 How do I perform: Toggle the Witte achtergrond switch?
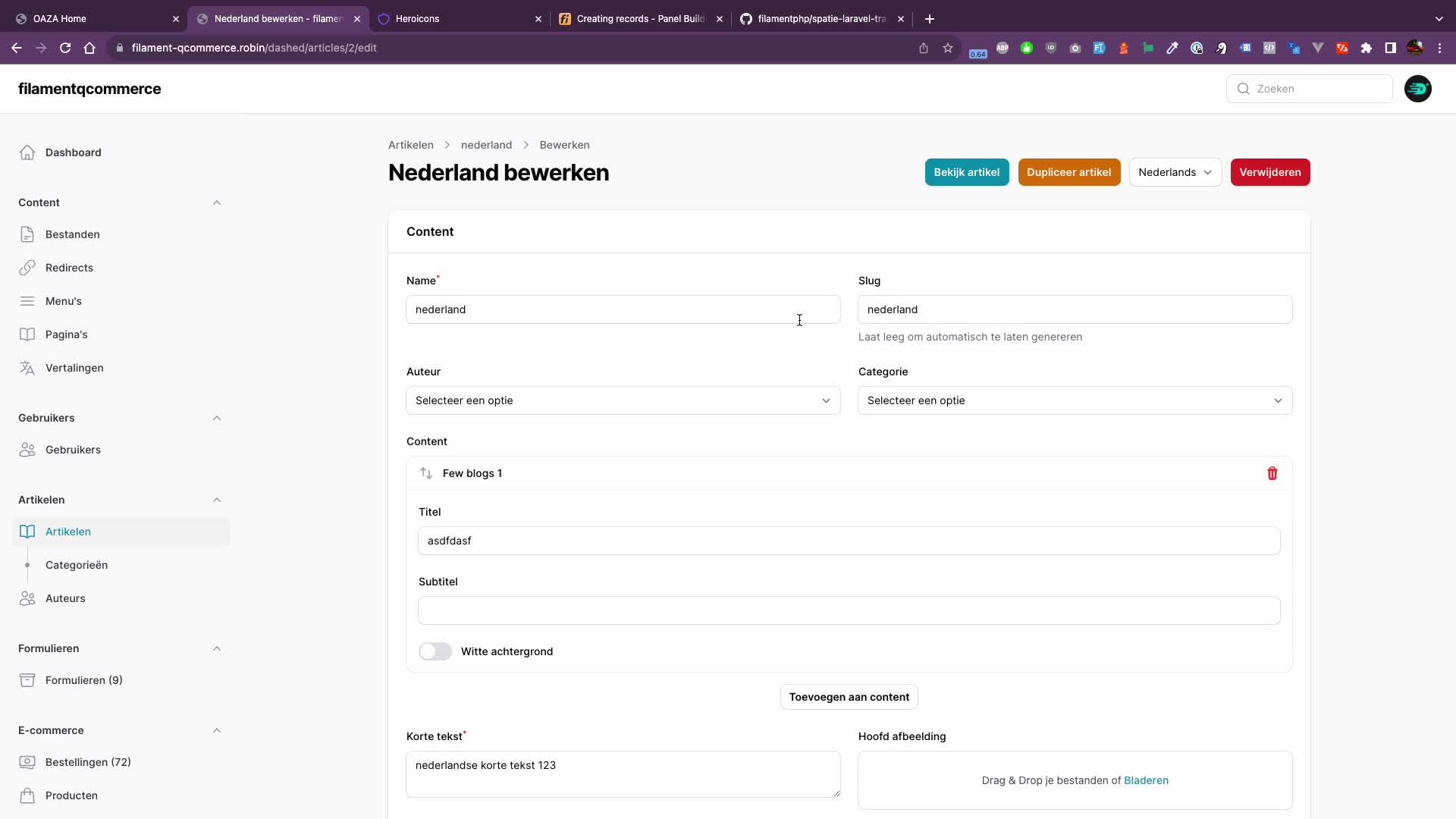click(x=435, y=651)
